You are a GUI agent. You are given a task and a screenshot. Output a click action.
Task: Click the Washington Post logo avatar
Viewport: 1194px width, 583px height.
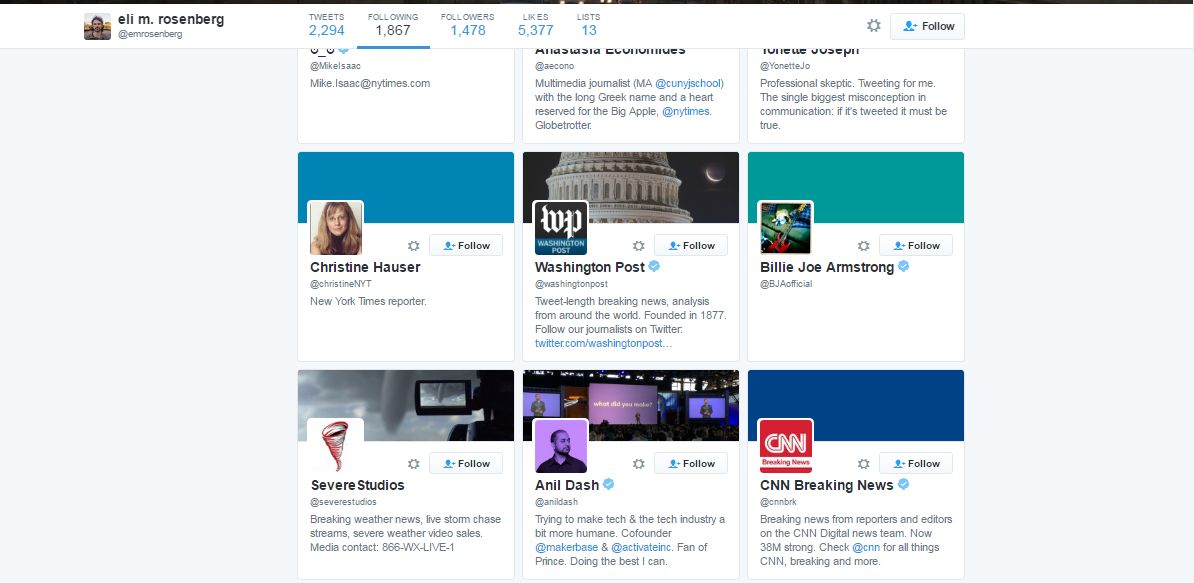560,228
